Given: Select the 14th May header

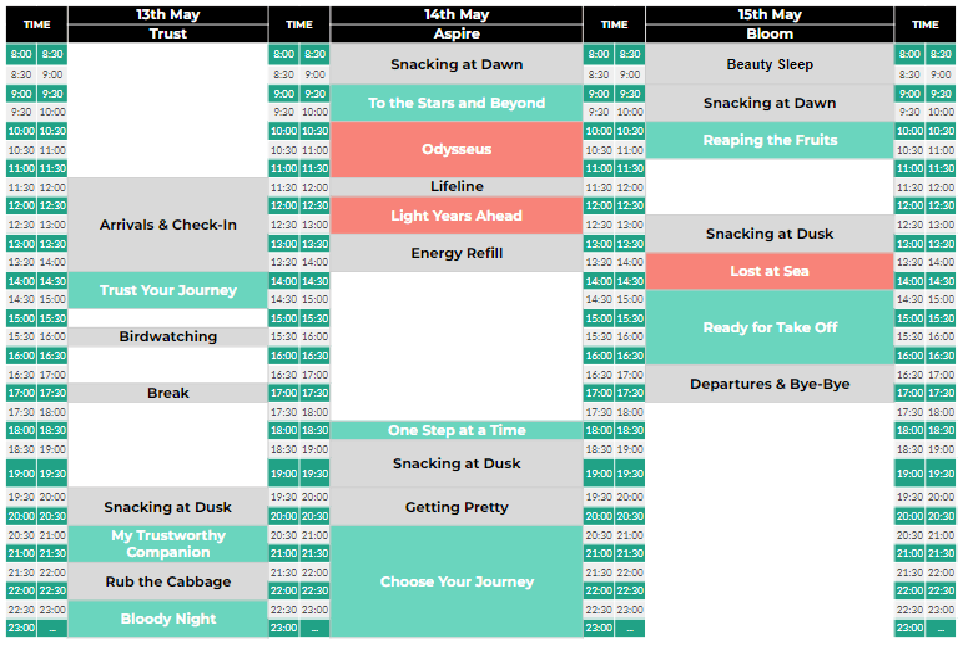Looking at the screenshot, I should 456,15.
